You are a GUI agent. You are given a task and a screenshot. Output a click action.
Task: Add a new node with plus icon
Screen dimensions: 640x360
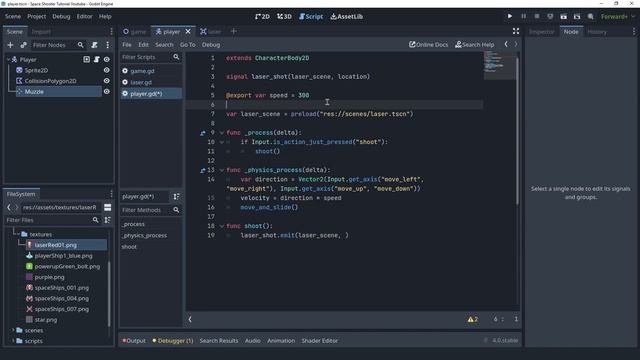click(11, 45)
